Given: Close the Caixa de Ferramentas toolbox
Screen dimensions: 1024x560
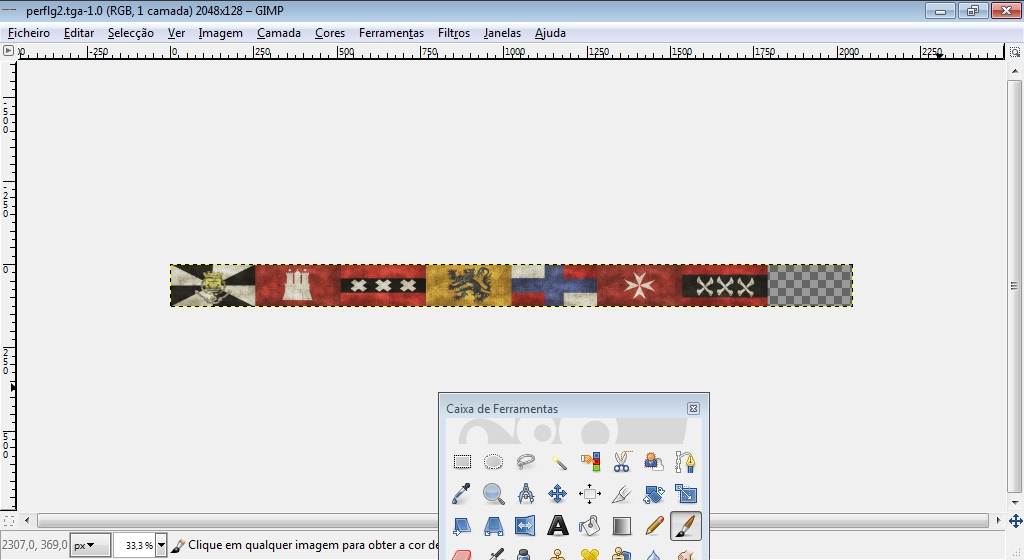Looking at the screenshot, I should pyautogui.click(x=693, y=409).
